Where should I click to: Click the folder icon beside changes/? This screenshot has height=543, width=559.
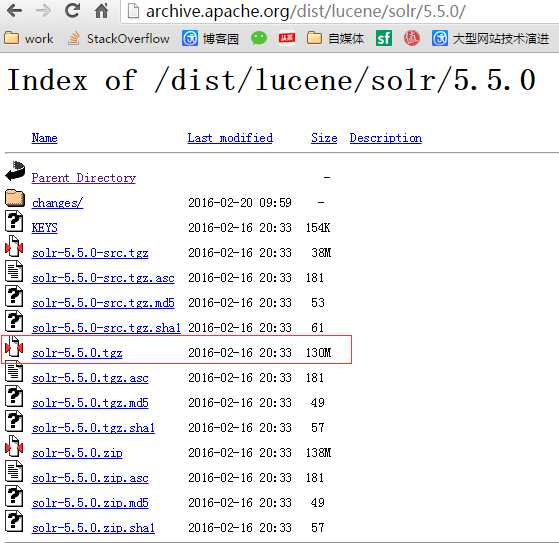(x=15, y=198)
